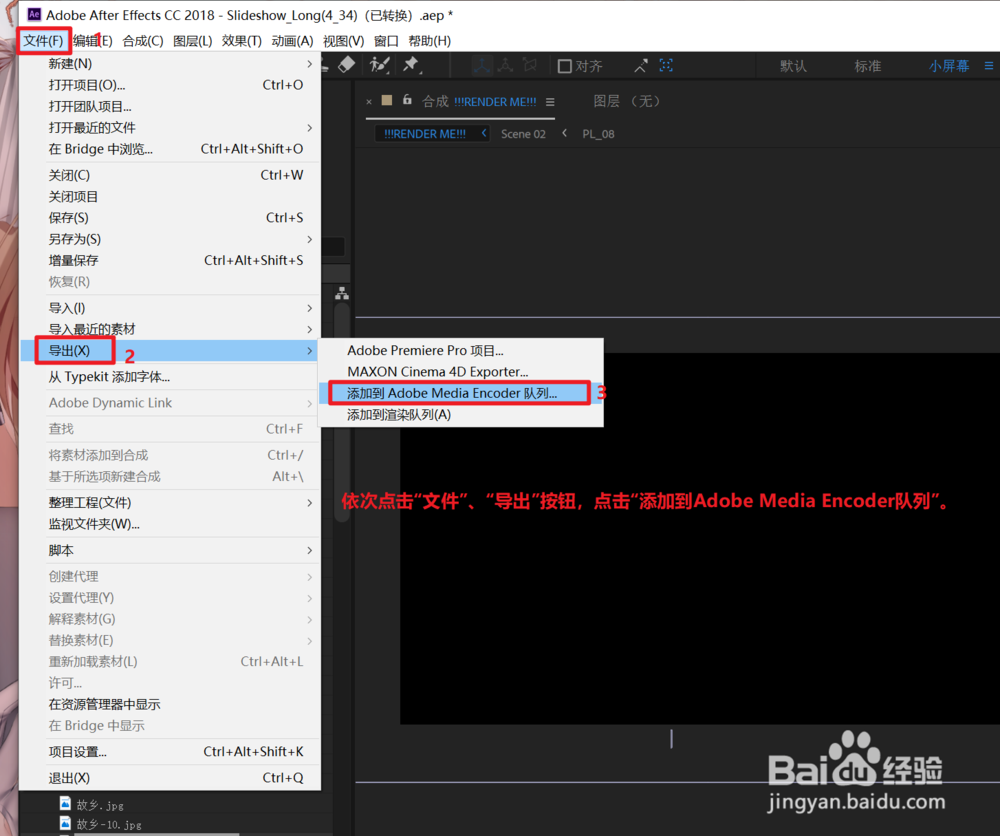Open the 导出(X) submenu

tap(170, 351)
